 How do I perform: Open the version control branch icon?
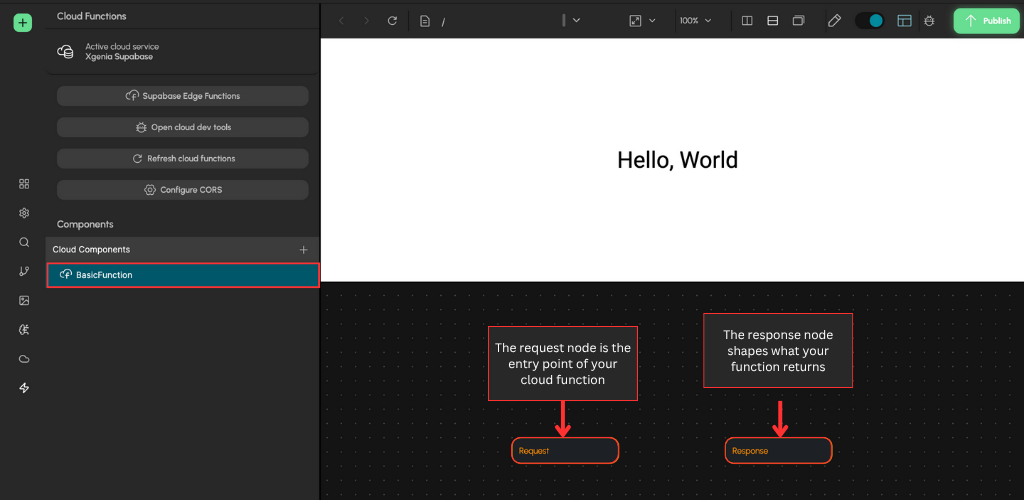24,271
